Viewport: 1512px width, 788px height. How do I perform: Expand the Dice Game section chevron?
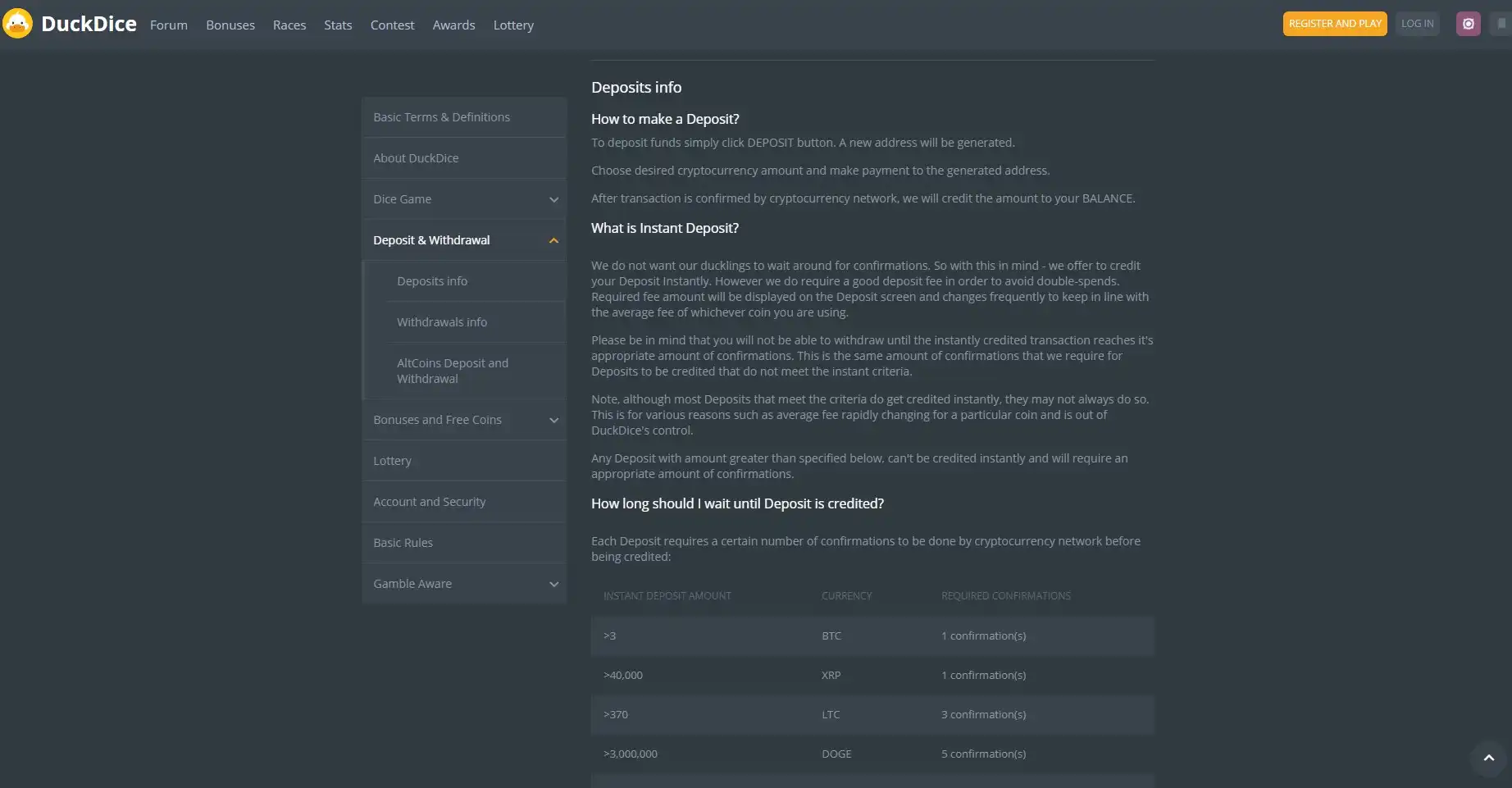(x=553, y=199)
